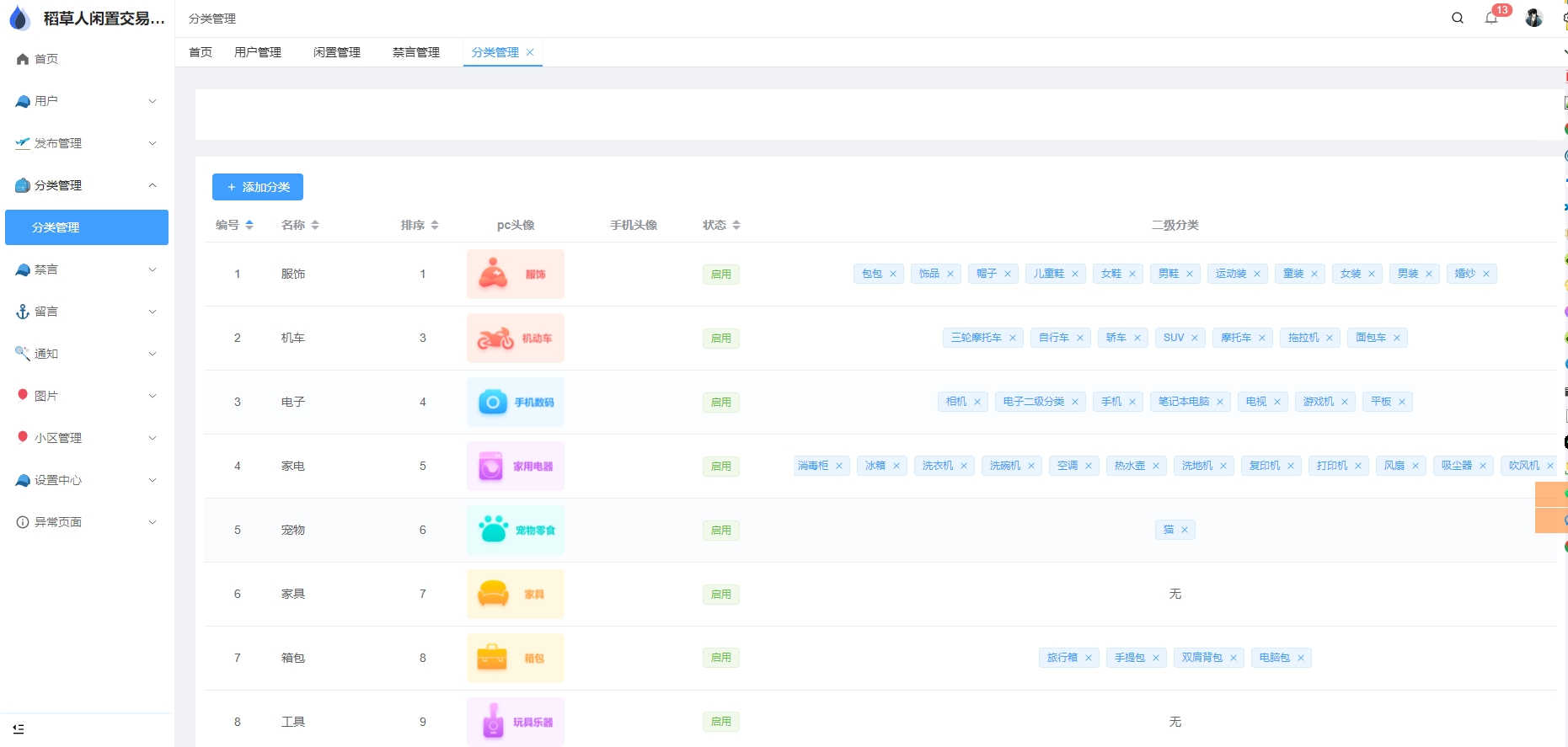Image resolution: width=1568 pixels, height=747 pixels.
Task: Select 分类管理 submenu item in sidebar
Action: (87, 227)
